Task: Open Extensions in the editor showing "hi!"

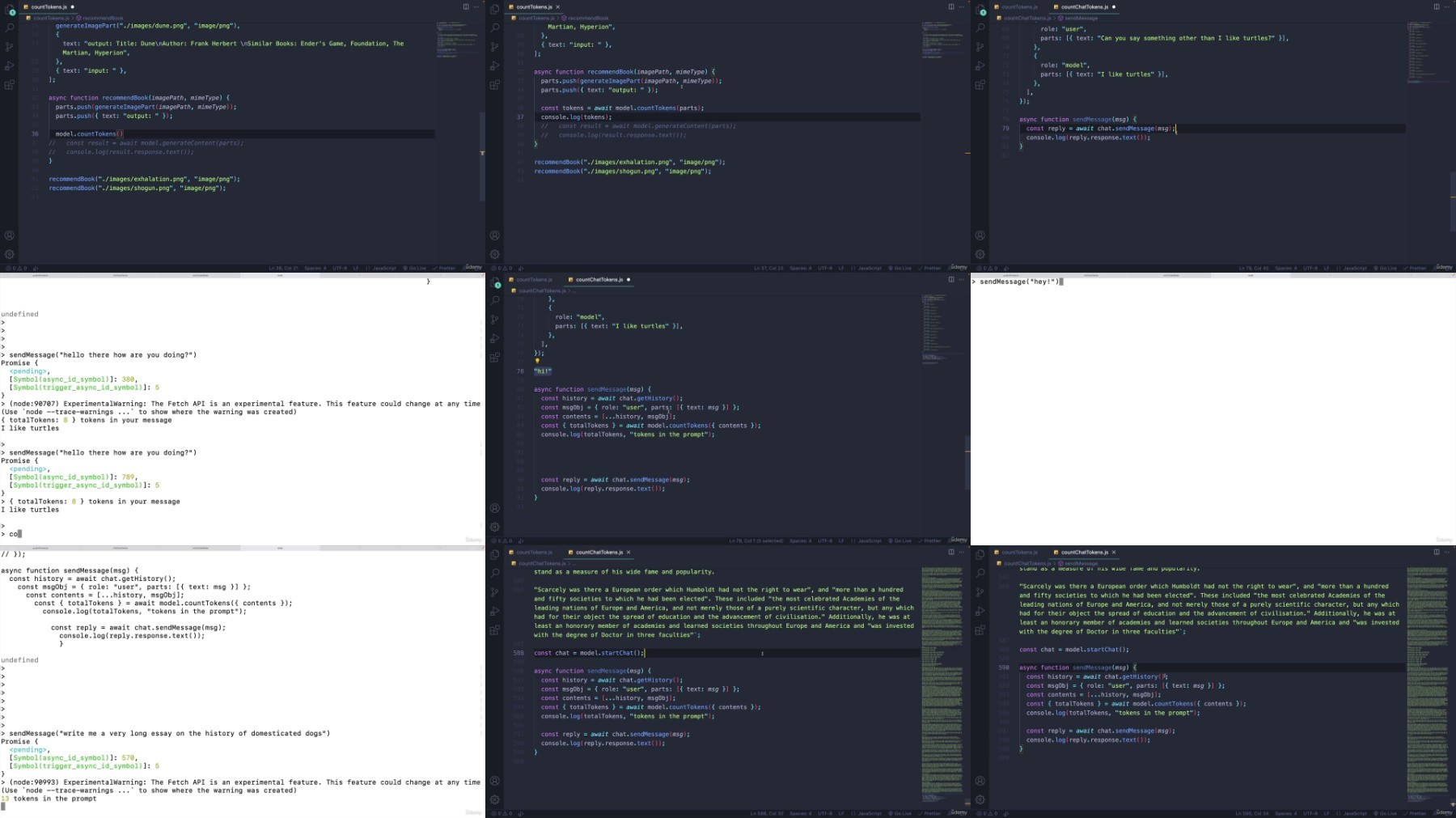Action: 495,357
